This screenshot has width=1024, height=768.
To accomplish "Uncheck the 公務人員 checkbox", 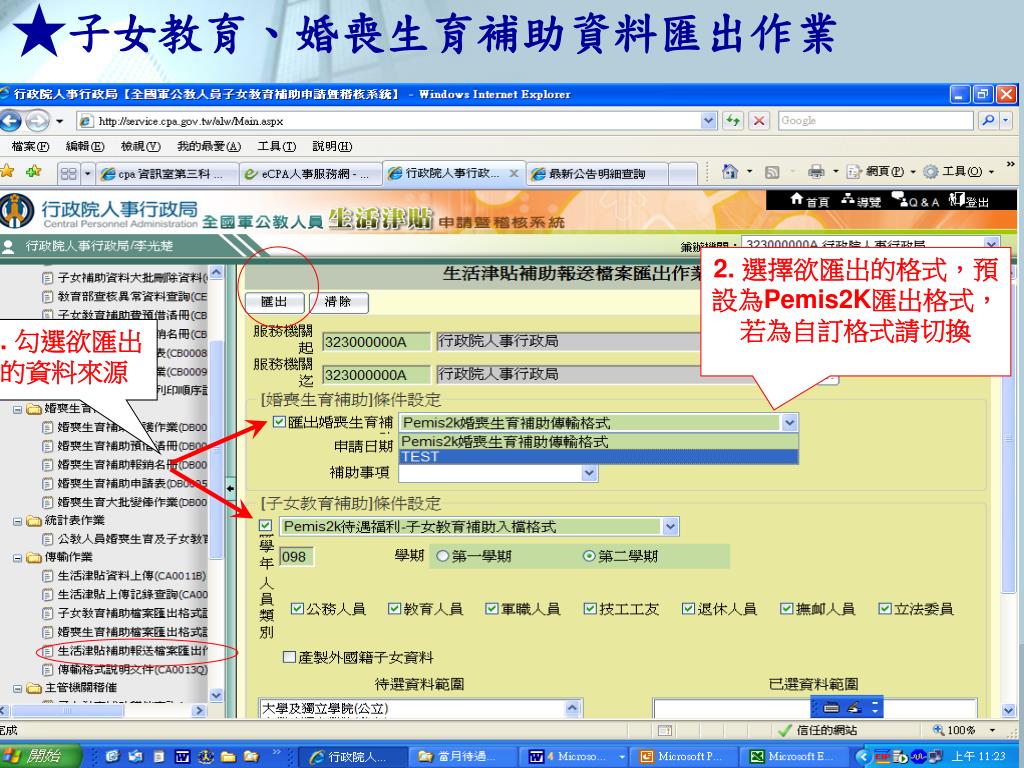I will 297,609.
